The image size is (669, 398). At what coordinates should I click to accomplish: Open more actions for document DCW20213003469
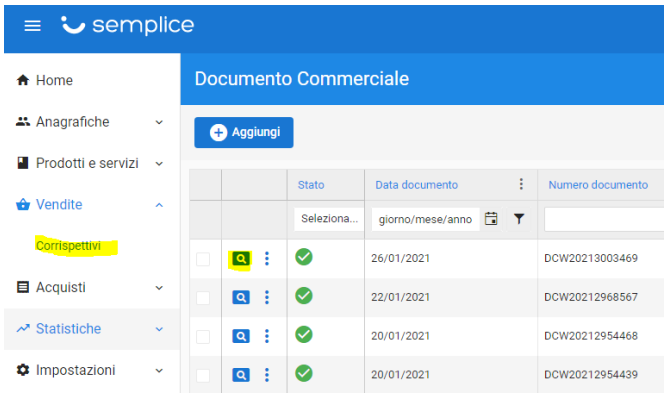click(x=267, y=259)
